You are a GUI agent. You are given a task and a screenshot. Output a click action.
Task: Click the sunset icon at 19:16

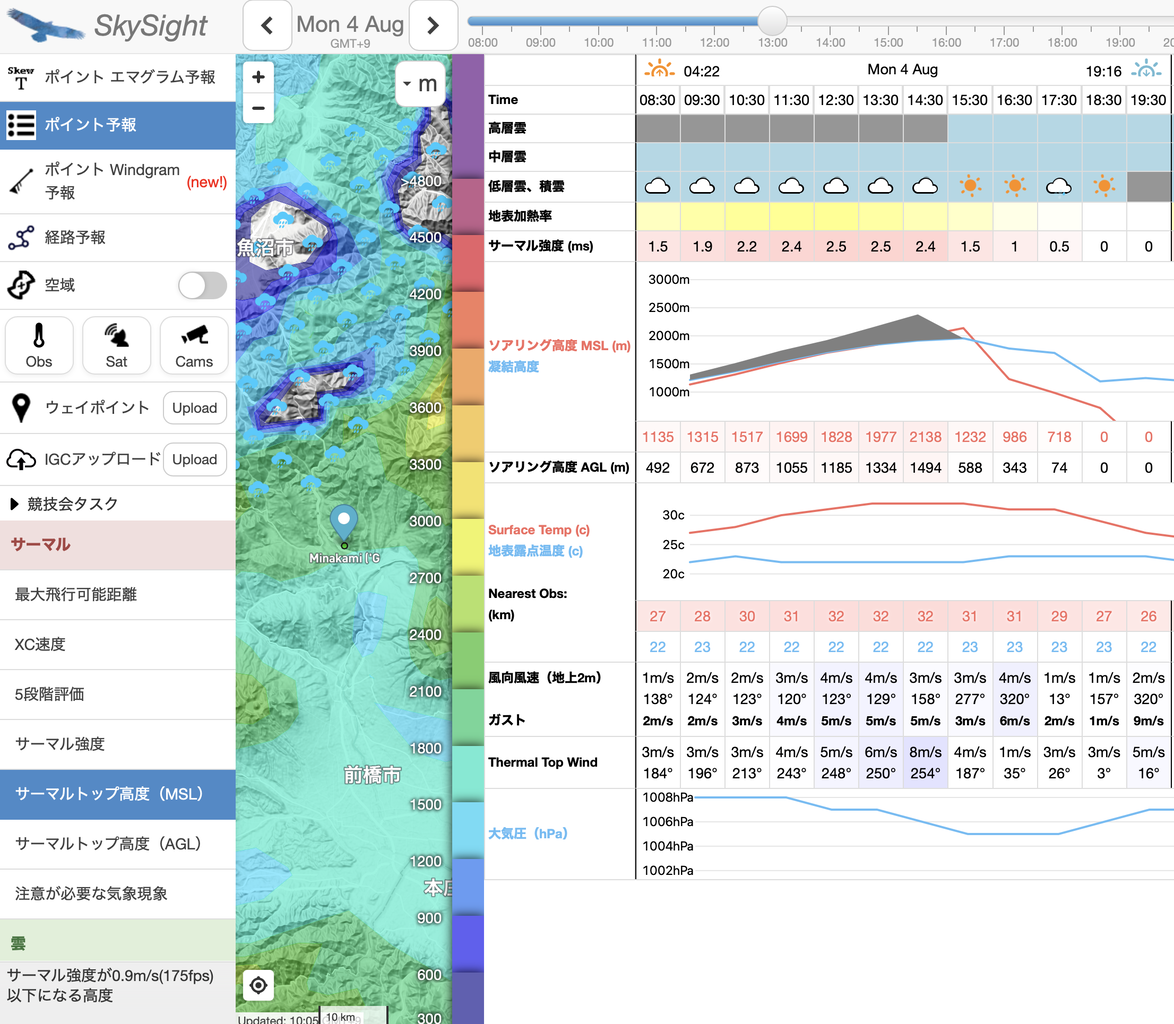point(1146,70)
